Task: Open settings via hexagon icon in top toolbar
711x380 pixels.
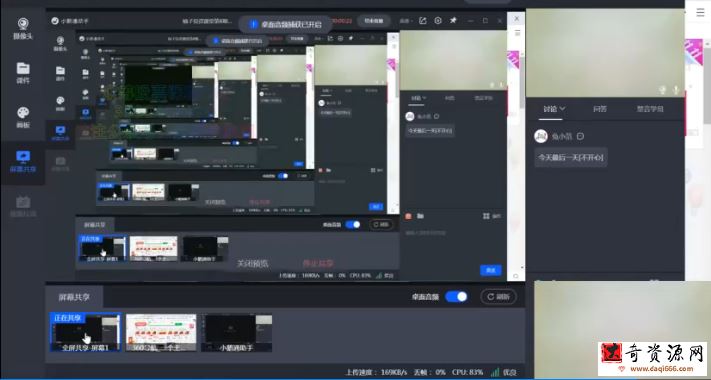Action: [438, 21]
